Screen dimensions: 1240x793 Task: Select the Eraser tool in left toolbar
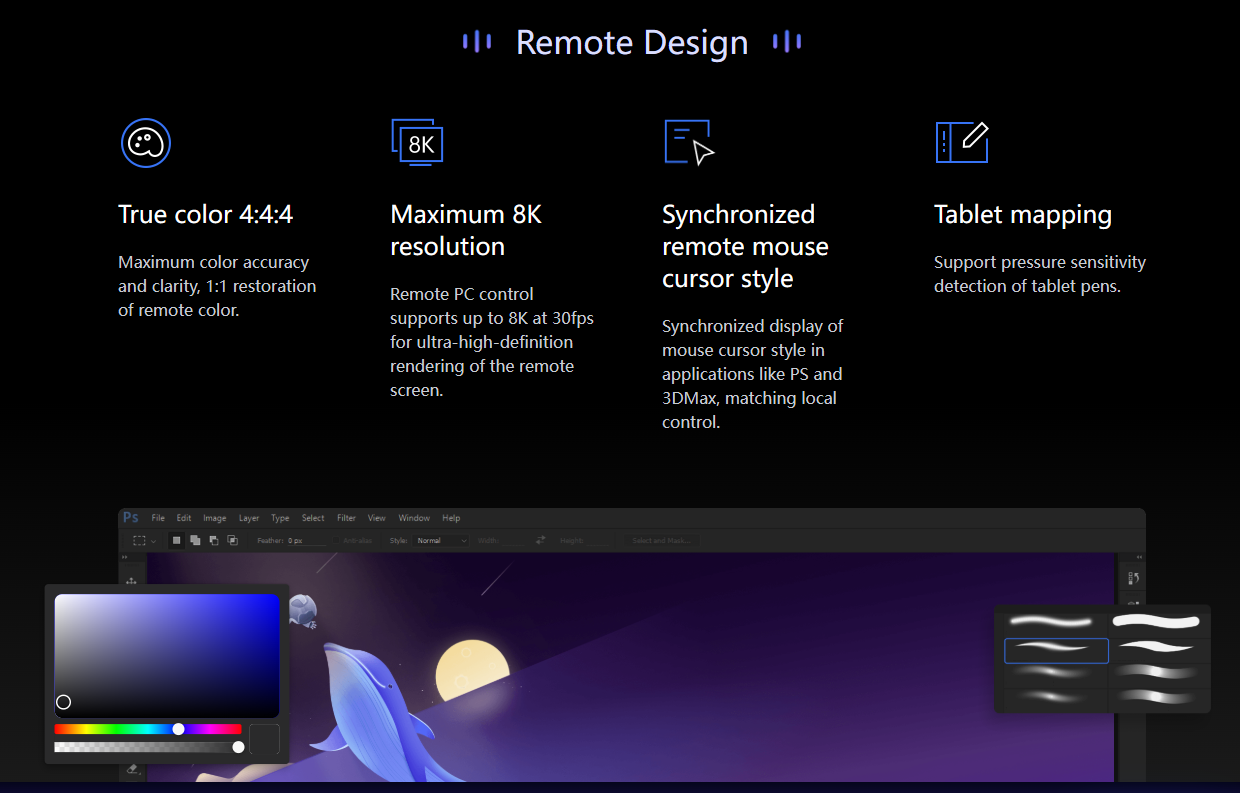[x=132, y=770]
